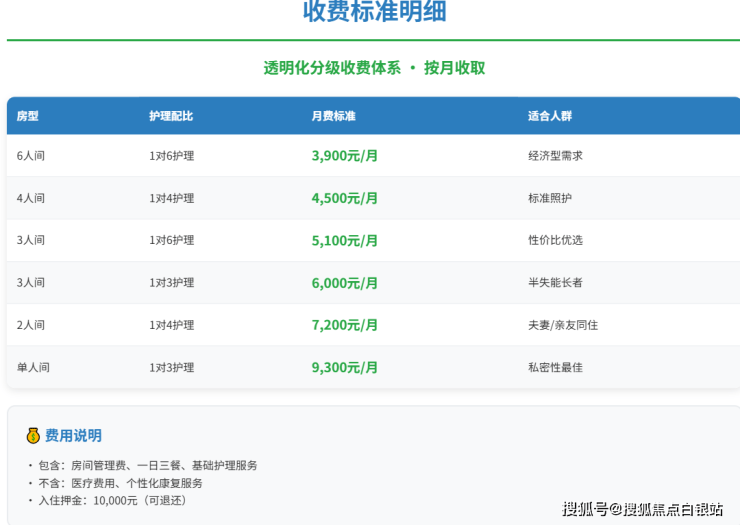
Task: Click the 3,900元/月 price
Action: pyautogui.click(x=345, y=156)
